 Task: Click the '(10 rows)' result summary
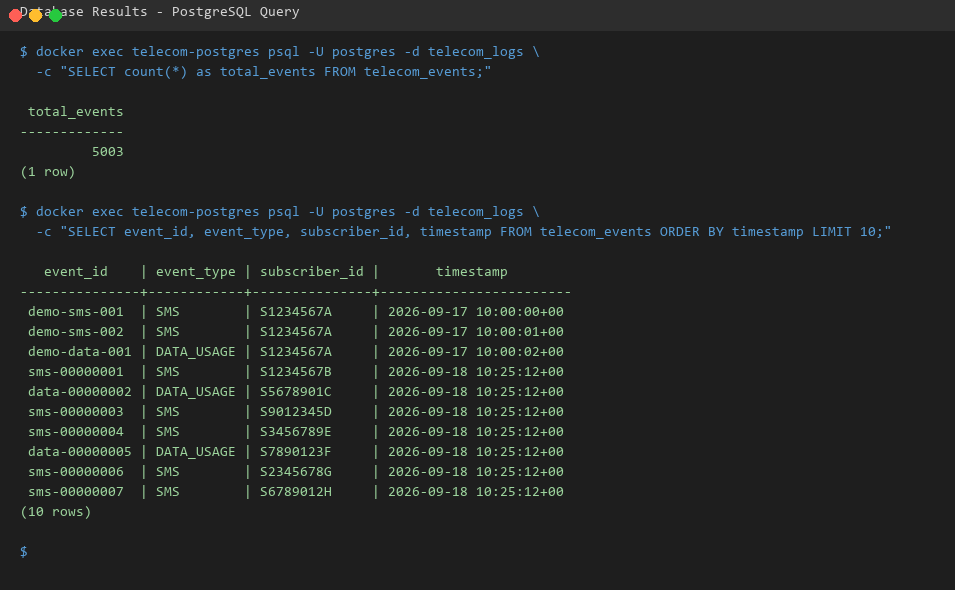click(x=55, y=512)
